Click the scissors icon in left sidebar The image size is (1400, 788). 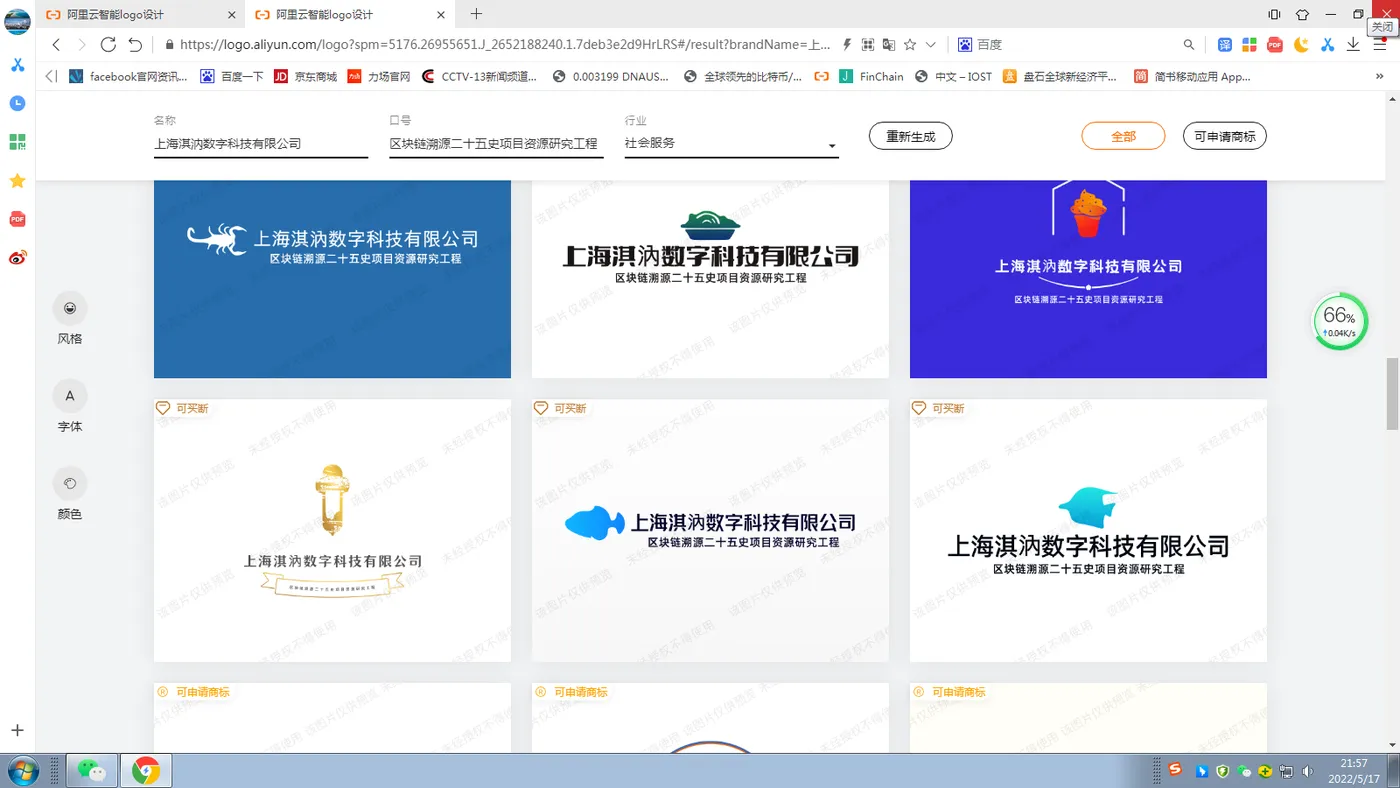(x=17, y=65)
